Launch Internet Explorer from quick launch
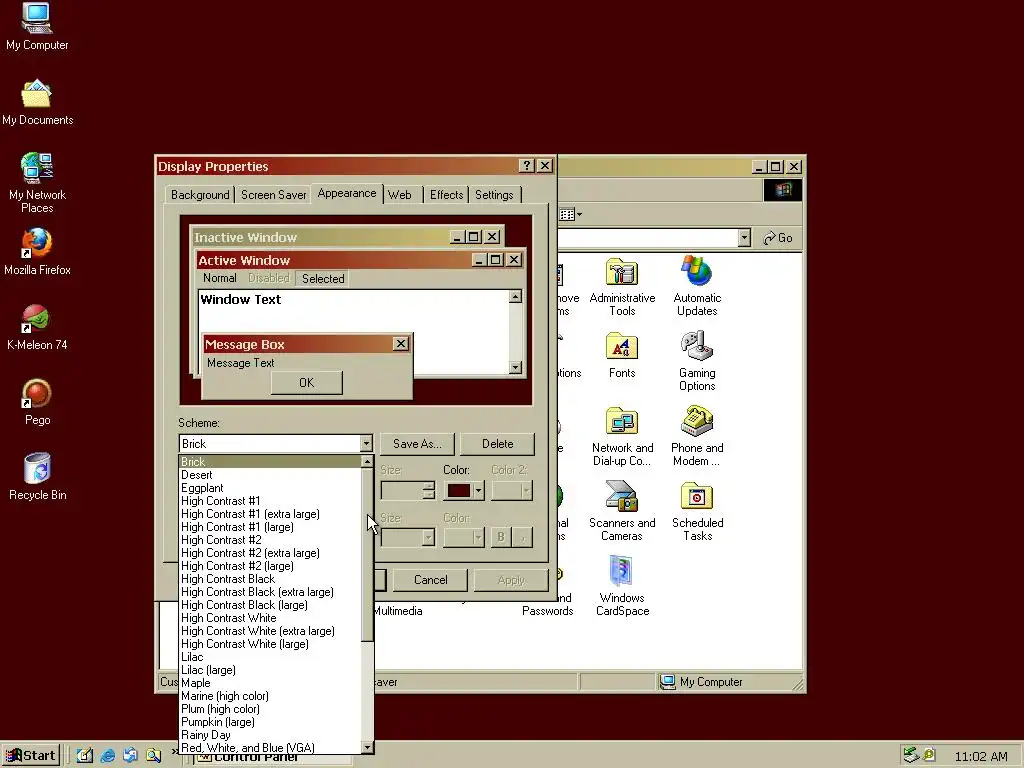Screen dimensions: 1024x768 [x=108, y=756]
